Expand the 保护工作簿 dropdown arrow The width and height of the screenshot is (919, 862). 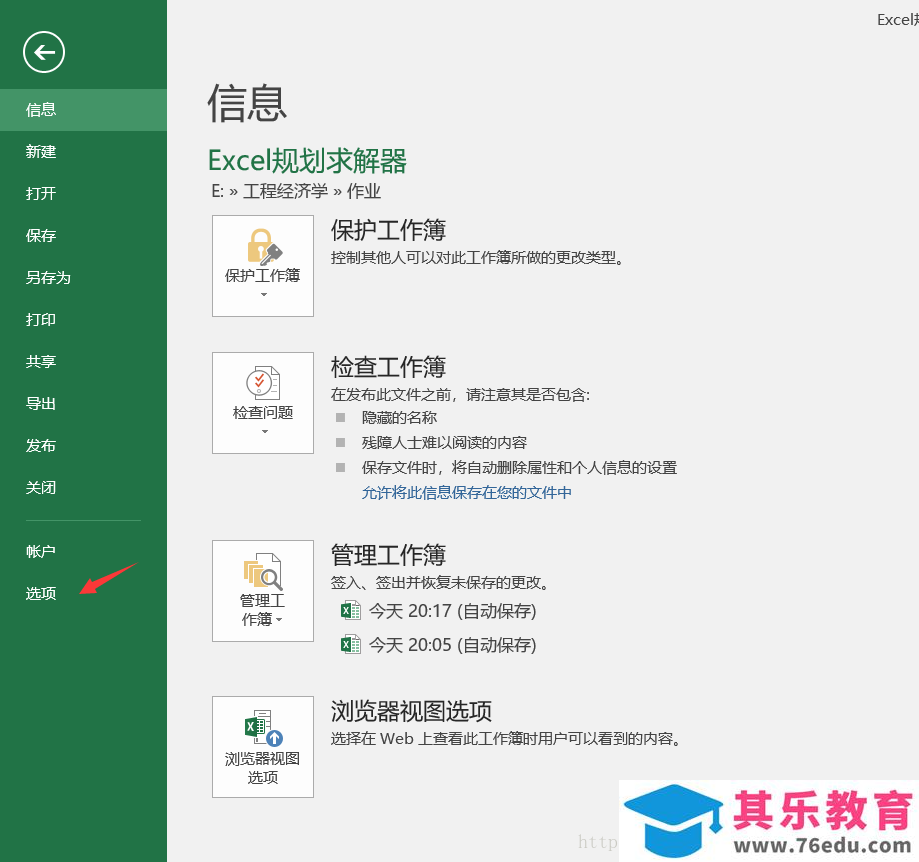(x=264, y=295)
